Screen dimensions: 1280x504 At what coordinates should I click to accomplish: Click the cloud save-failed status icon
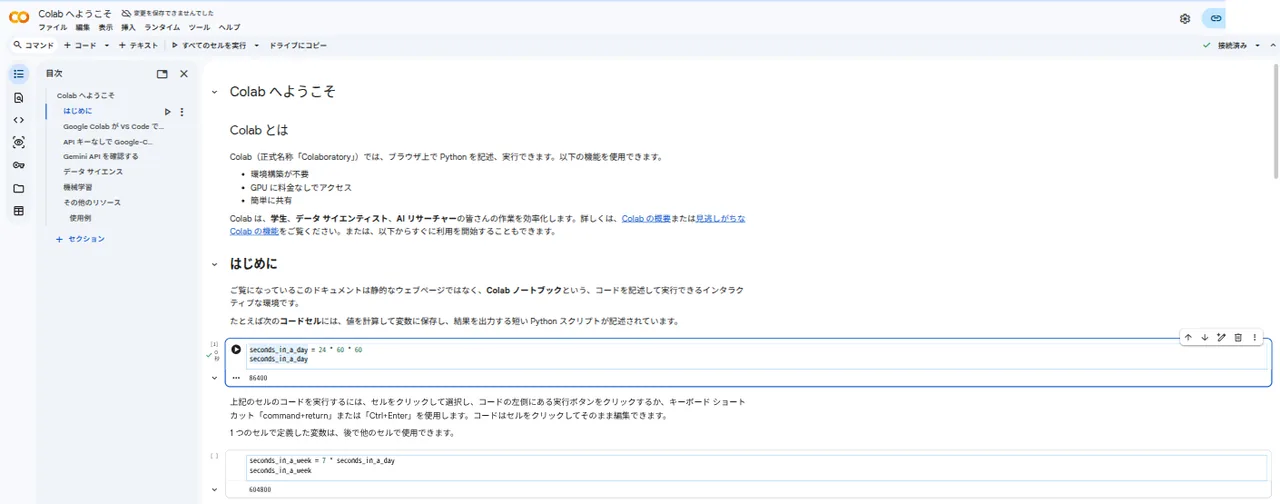pos(127,14)
